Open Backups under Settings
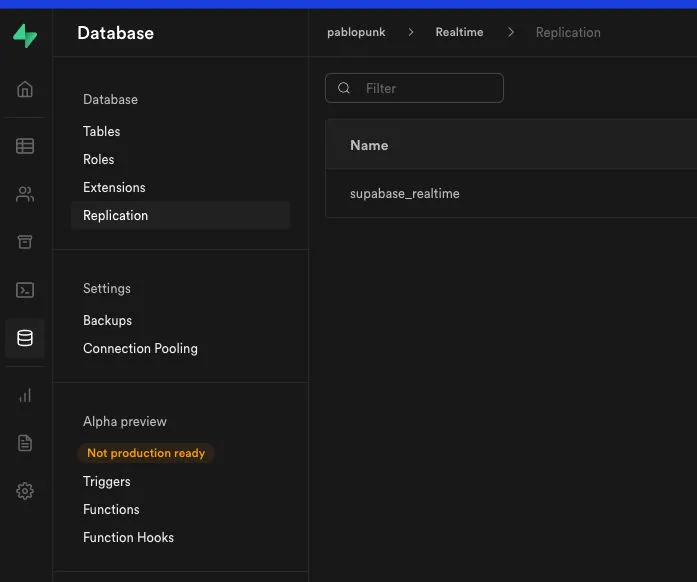This screenshot has height=582, width=697. click(107, 320)
